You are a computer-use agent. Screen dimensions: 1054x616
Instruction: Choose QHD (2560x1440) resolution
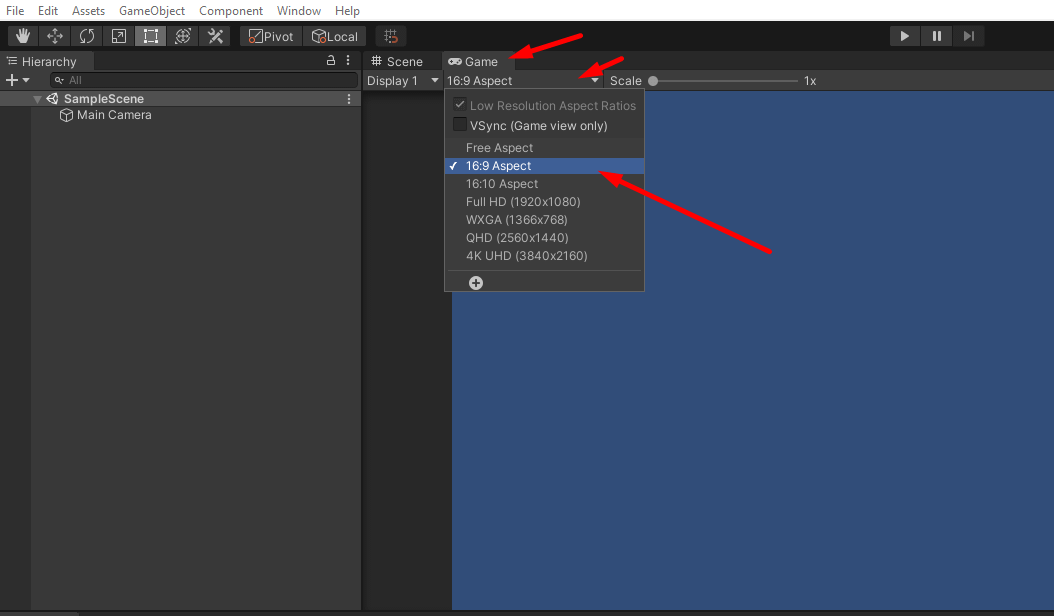[544, 238]
